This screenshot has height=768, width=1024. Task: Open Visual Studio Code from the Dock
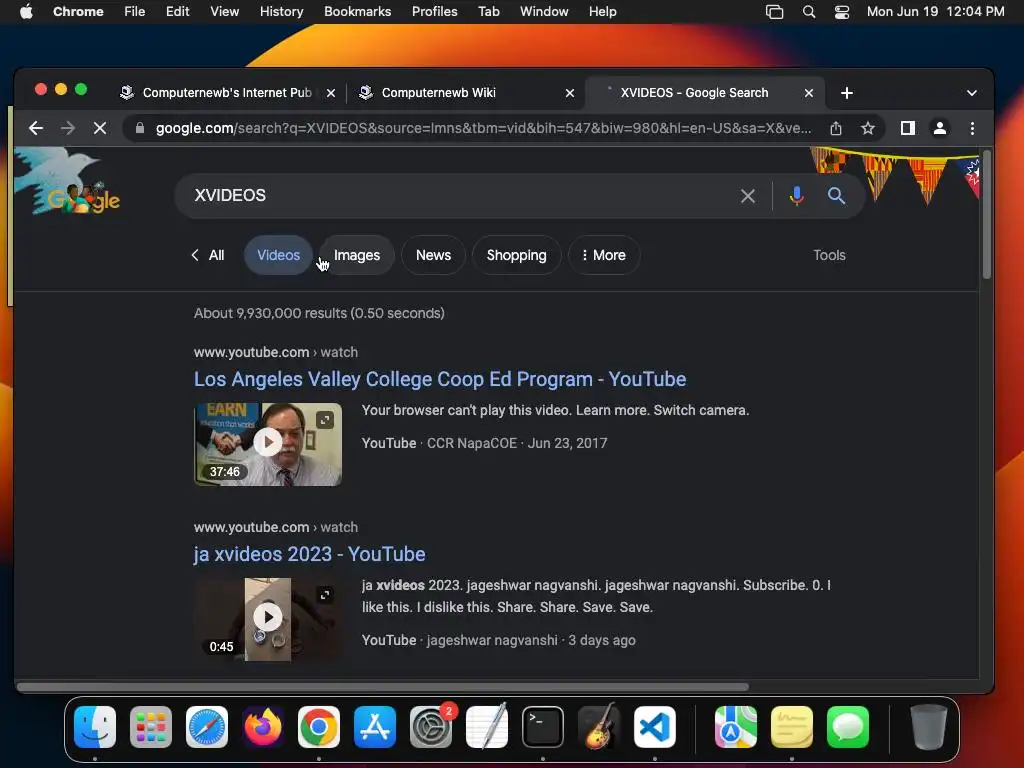(654, 726)
